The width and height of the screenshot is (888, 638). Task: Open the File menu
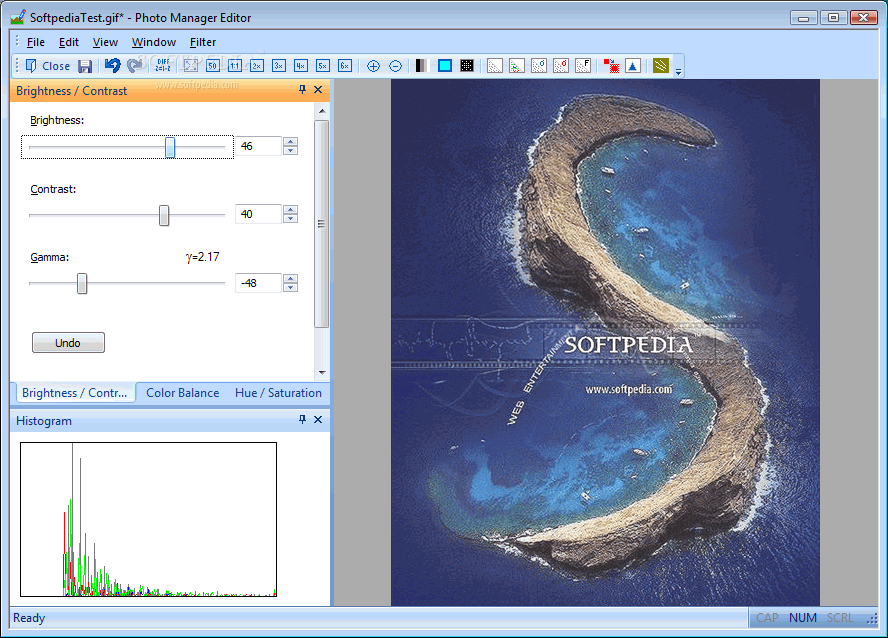point(36,42)
